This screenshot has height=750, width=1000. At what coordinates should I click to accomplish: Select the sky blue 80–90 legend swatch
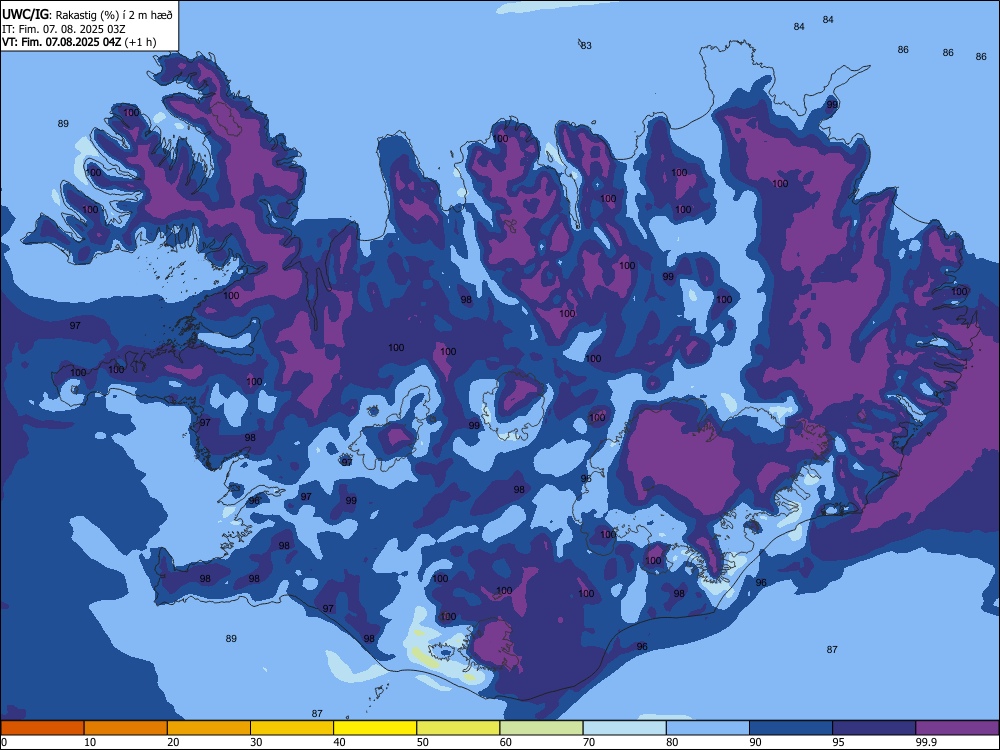[x=708, y=728]
